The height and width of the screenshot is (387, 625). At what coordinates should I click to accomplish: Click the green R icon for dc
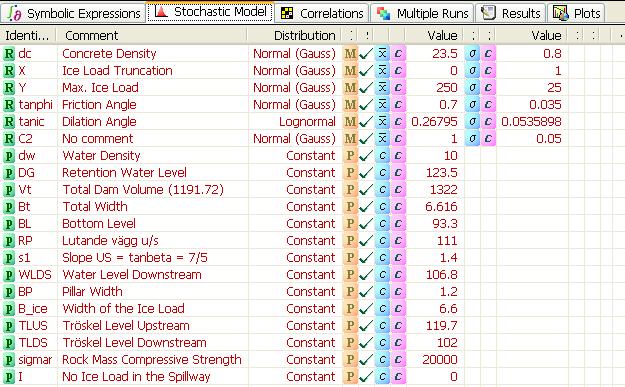click(9, 54)
